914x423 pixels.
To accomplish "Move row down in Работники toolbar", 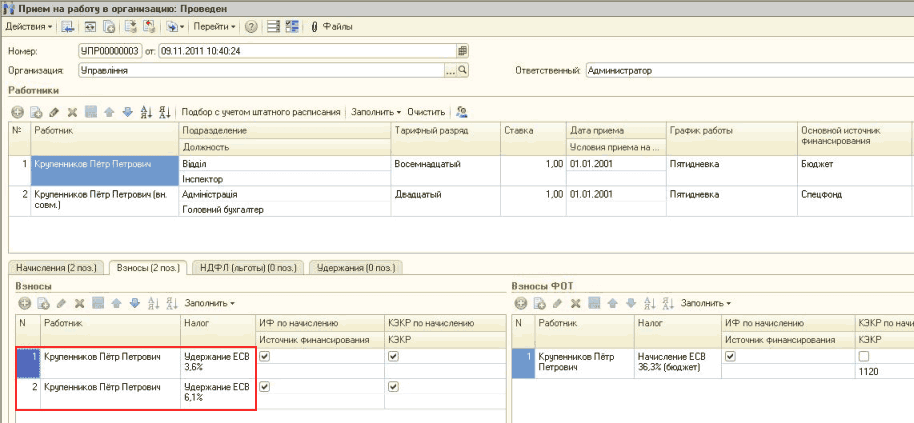I will (x=127, y=112).
